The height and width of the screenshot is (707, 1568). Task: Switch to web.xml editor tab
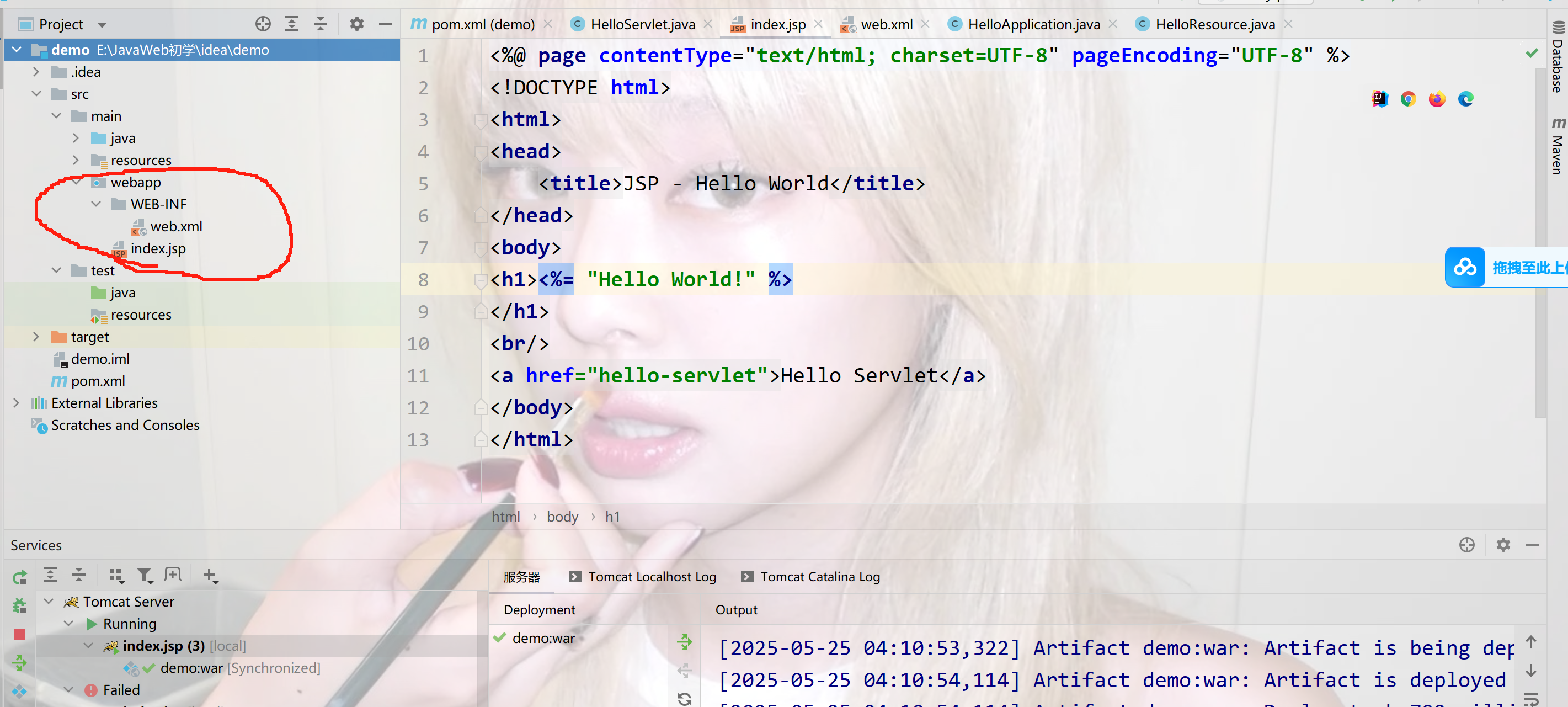pyautogui.click(x=885, y=24)
